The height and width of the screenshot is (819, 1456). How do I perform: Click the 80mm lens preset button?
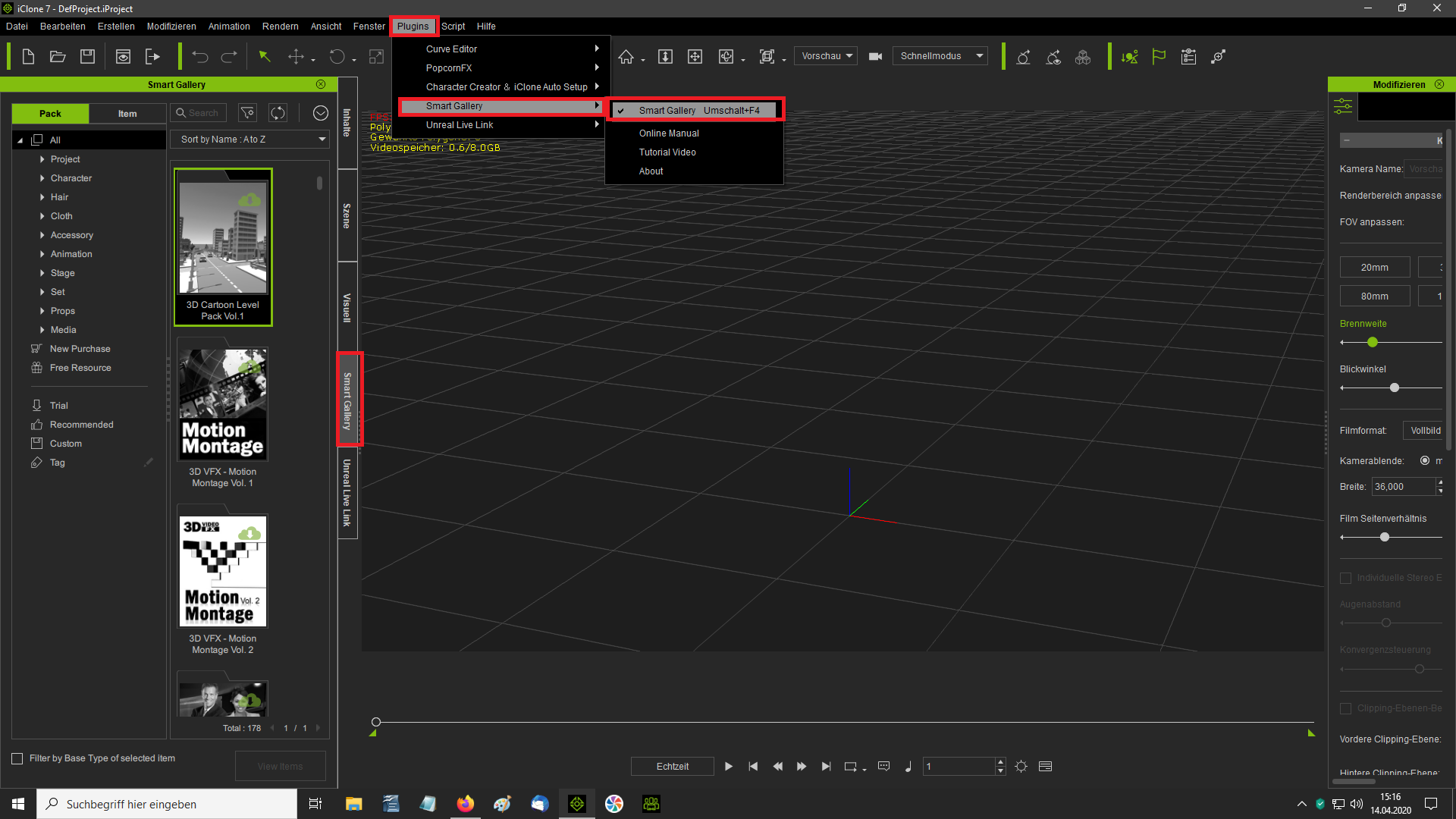coord(1374,297)
